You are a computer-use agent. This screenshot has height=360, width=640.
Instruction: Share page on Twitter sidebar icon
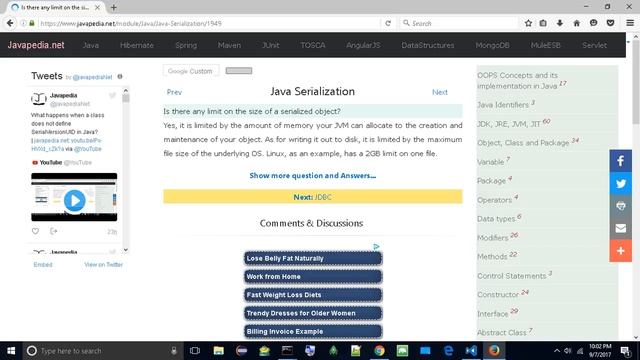pyautogui.click(x=620, y=183)
